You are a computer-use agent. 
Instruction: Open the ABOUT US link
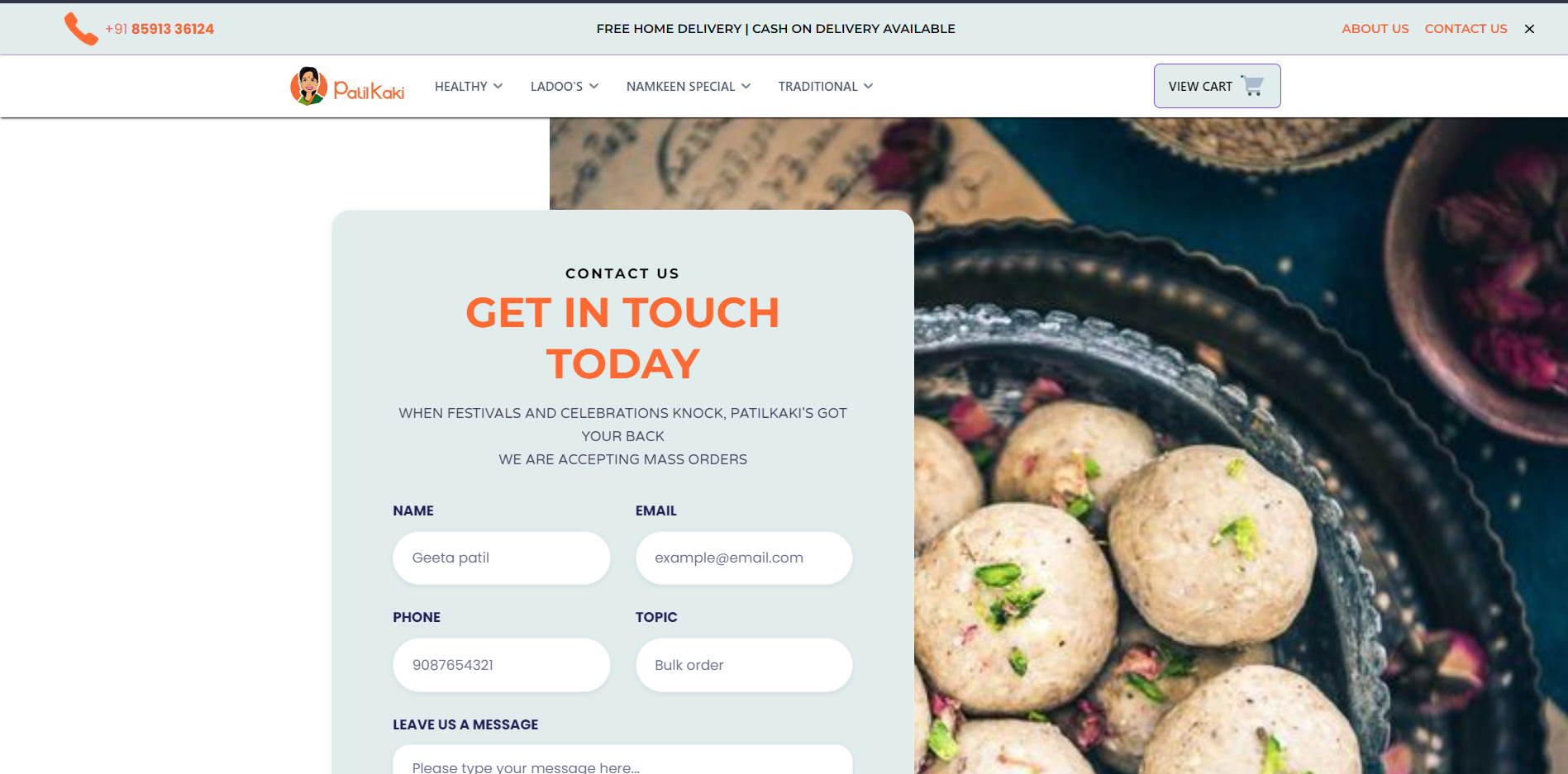pos(1375,29)
